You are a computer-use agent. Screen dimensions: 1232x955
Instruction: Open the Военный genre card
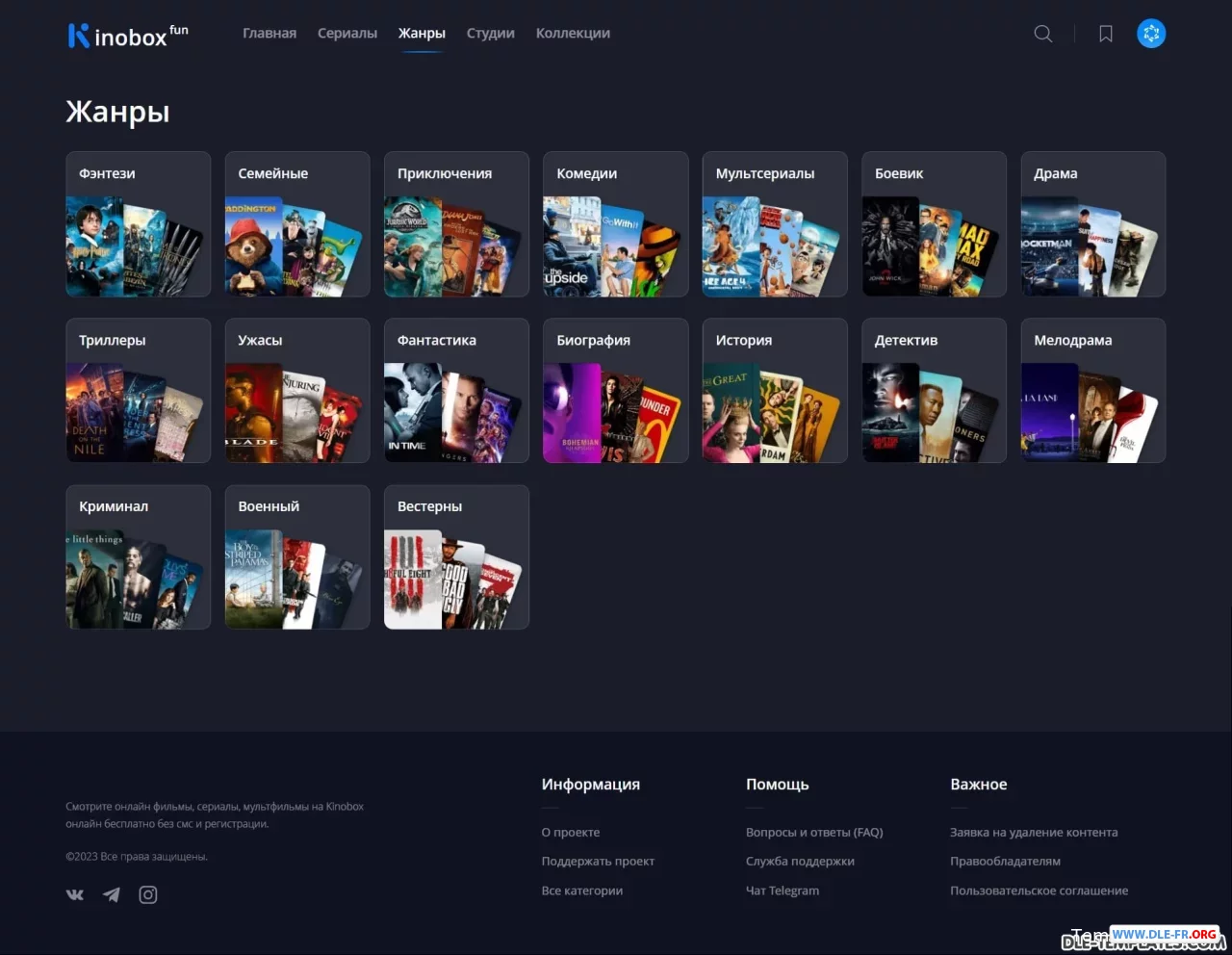297,557
